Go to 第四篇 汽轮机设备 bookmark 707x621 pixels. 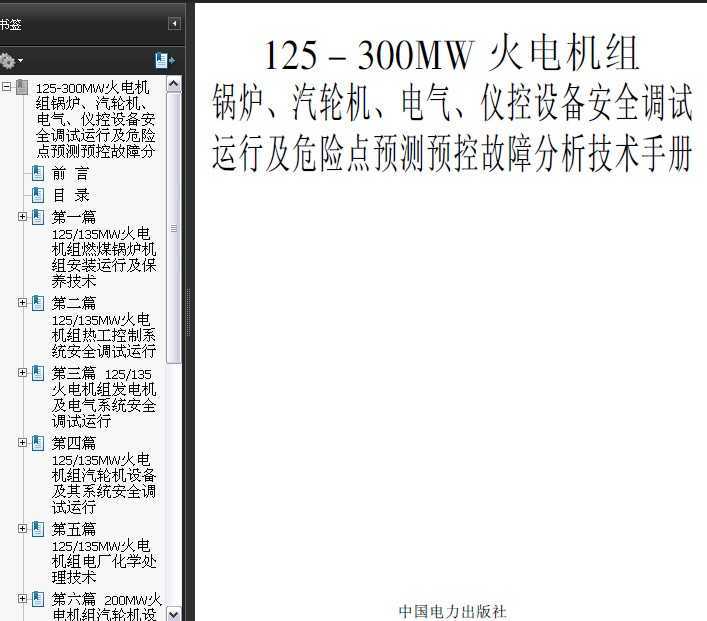[x=104, y=475]
